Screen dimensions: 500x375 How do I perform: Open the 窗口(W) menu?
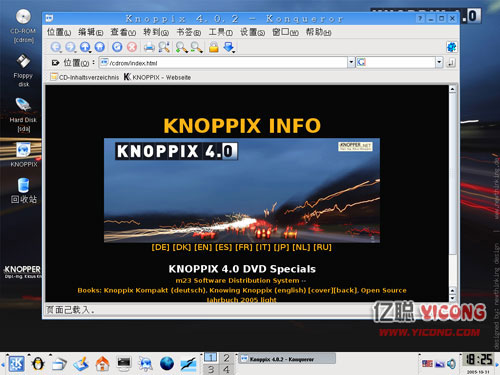tap(285, 32)
